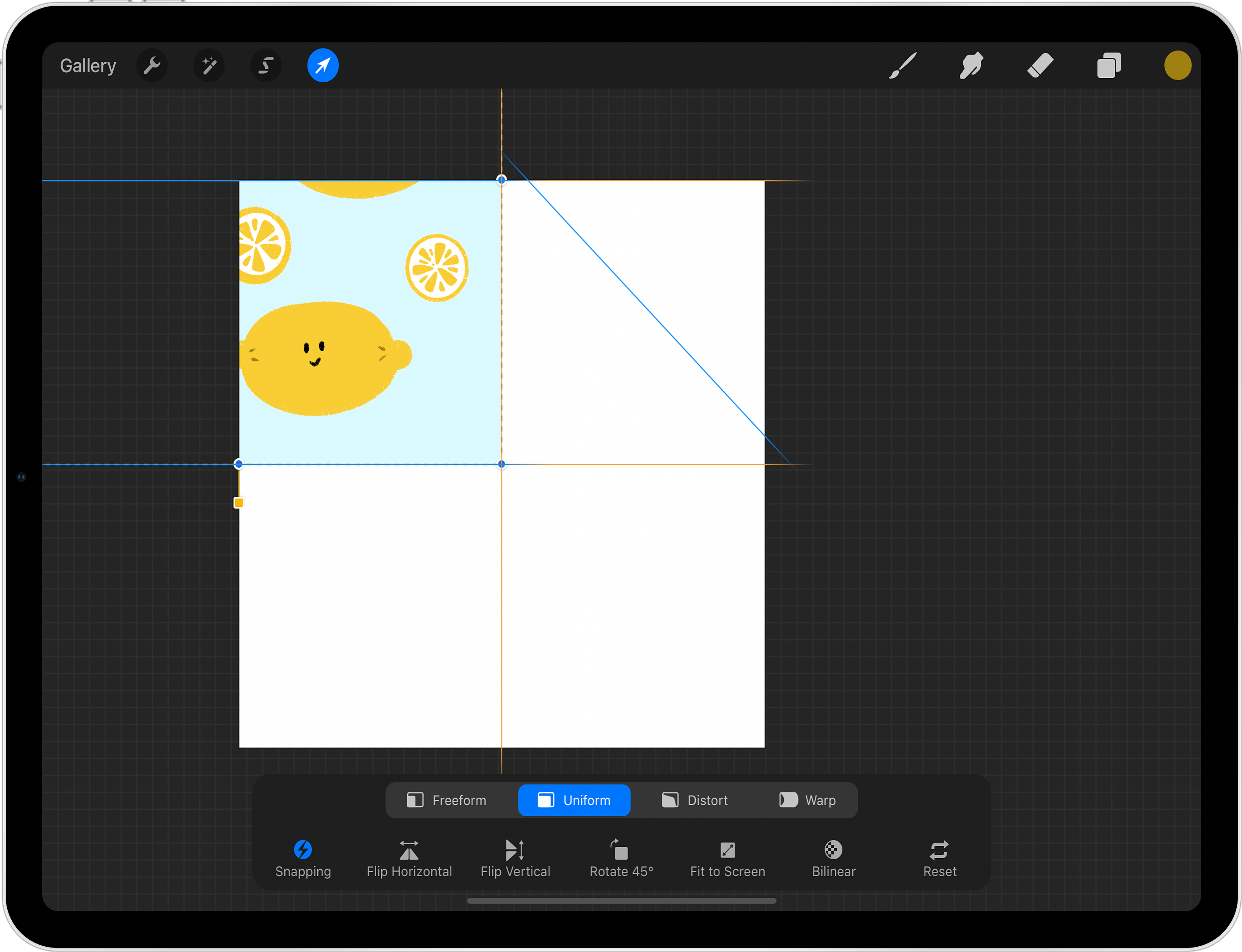Switch to Freeform transform mode
Image resolution: width=1242 pixels, height=952 pixels.
[x=447, y=800]
